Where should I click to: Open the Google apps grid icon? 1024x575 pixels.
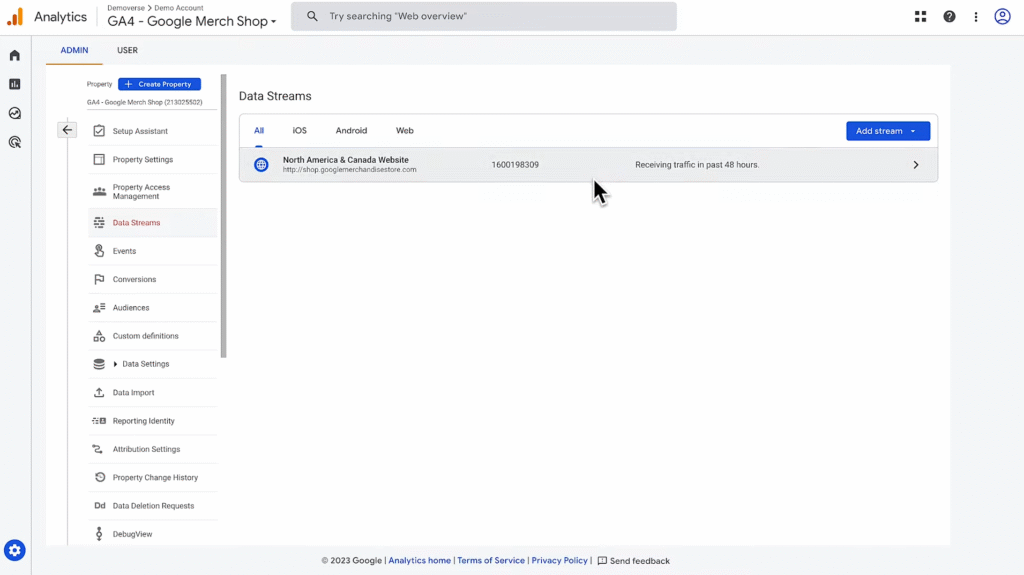[920, 16]
